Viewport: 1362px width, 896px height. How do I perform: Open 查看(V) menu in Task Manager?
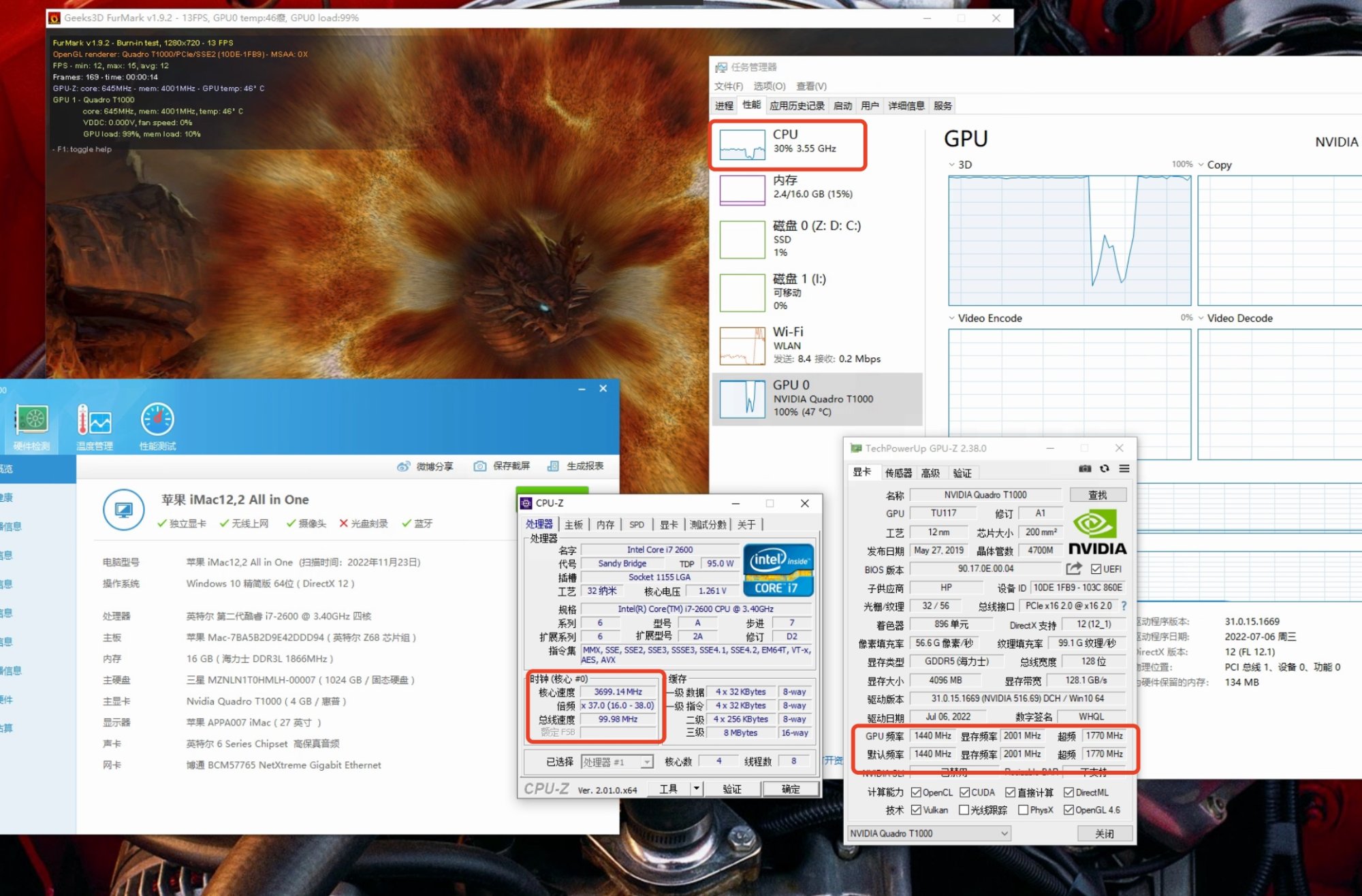click(812, 86)
